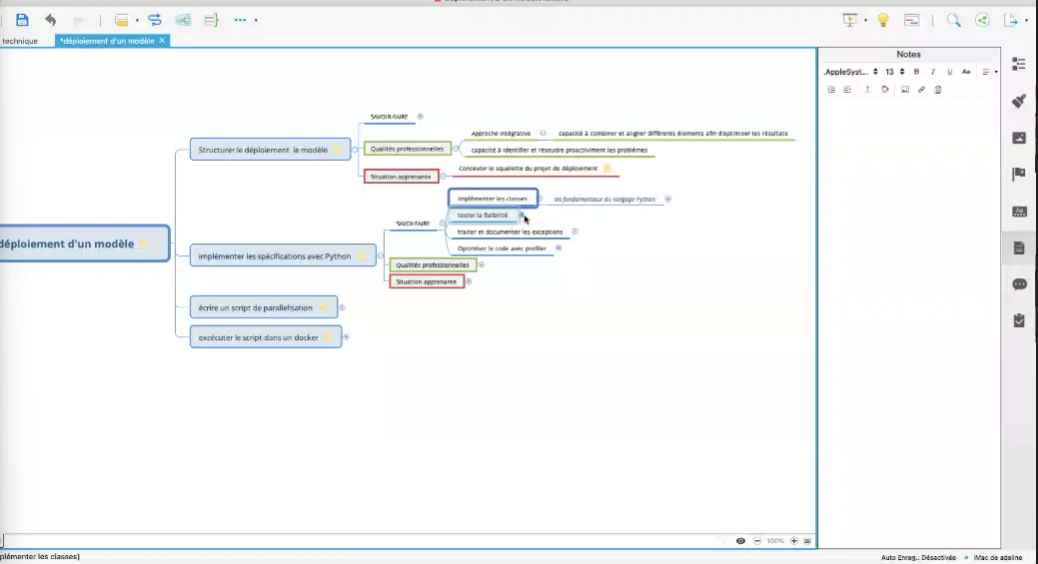This screenshot has width=1038, height=564.
Task: Click the zoom in plus button
Action: tap(794, 540)
